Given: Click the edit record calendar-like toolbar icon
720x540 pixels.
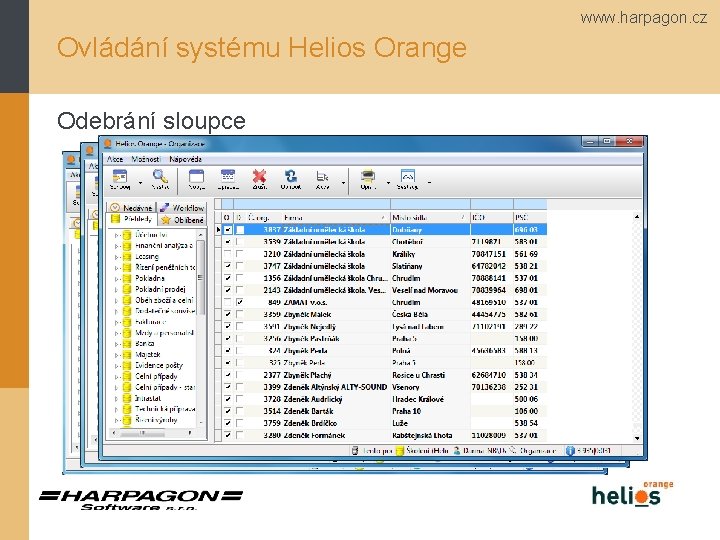Looking at the screenshot, I should [228, 176].
